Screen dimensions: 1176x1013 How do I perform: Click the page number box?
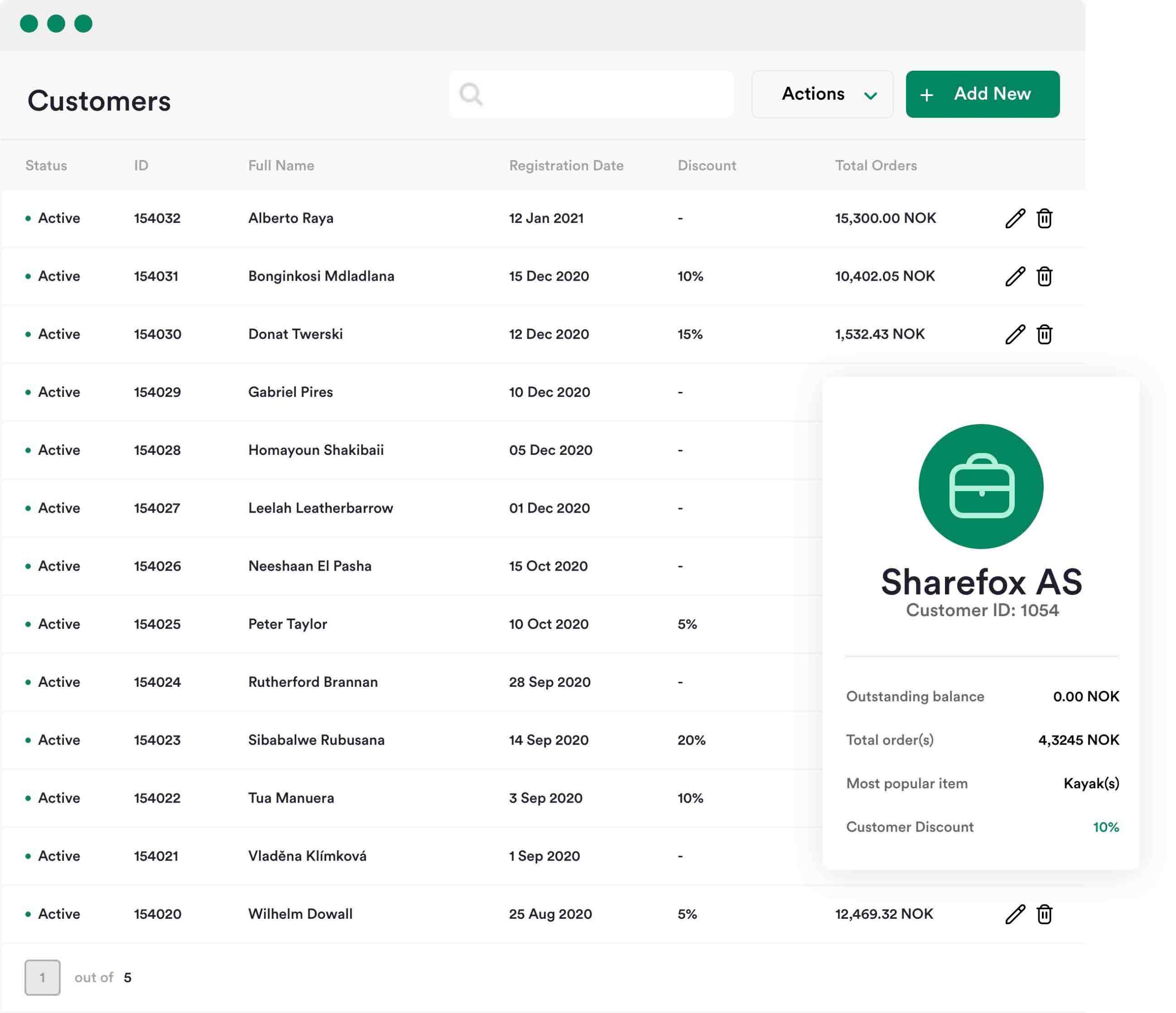(43, 977)
